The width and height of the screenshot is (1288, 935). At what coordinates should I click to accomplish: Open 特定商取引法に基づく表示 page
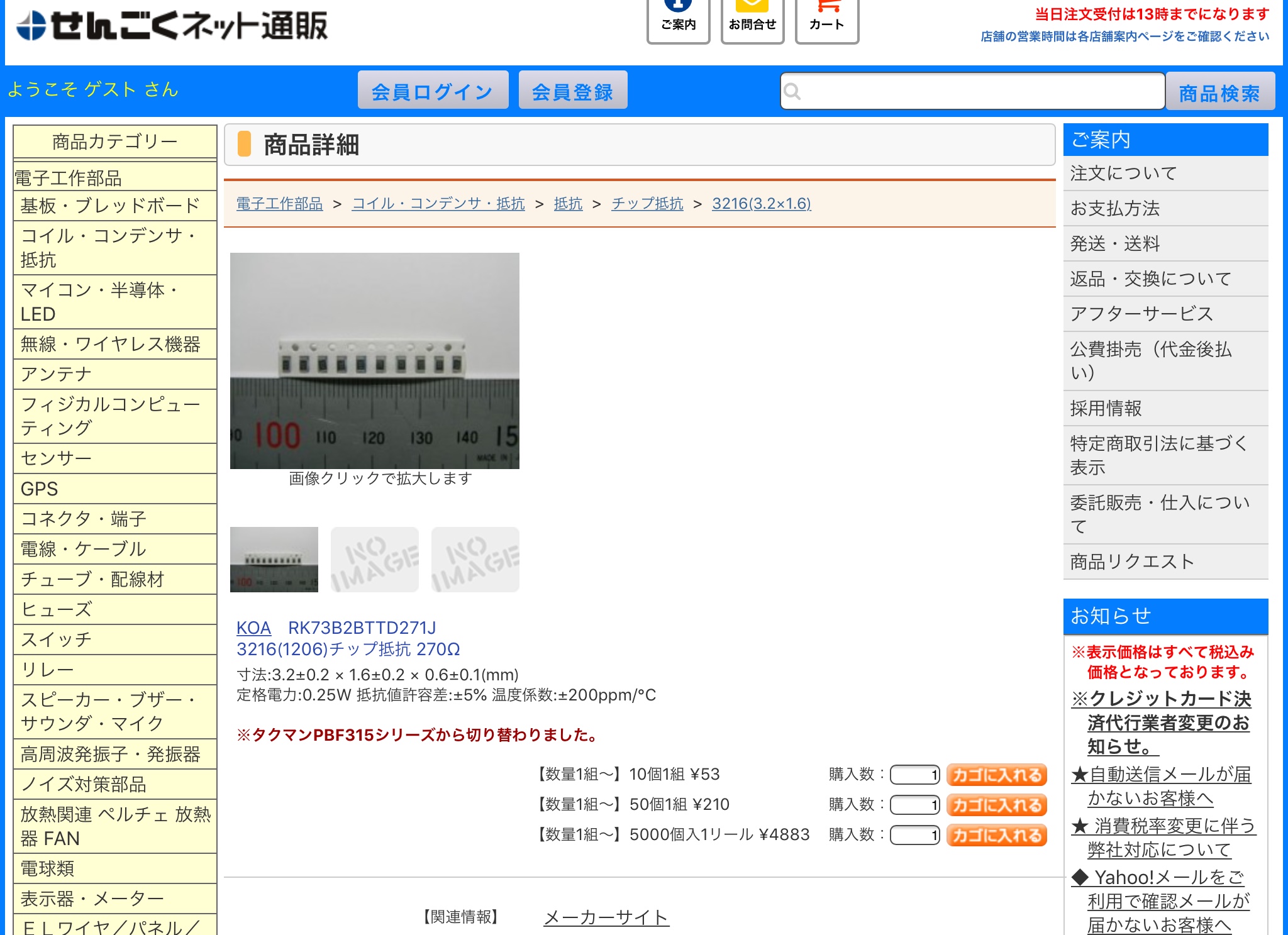[1165, 455]
